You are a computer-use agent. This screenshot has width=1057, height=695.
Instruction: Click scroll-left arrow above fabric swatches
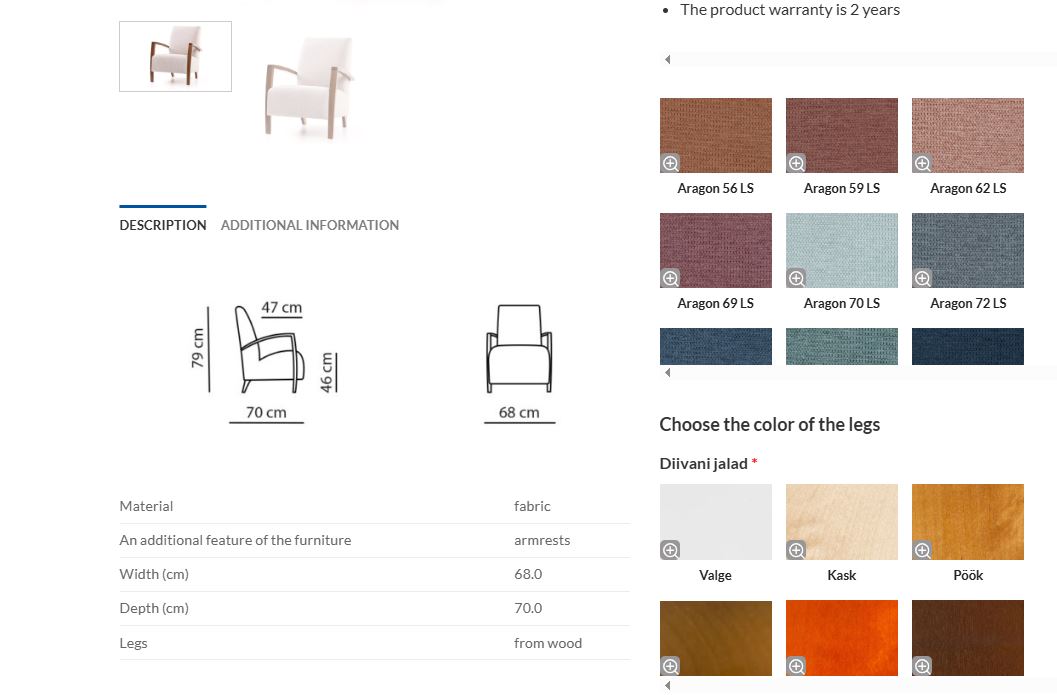tap(667, 60)
